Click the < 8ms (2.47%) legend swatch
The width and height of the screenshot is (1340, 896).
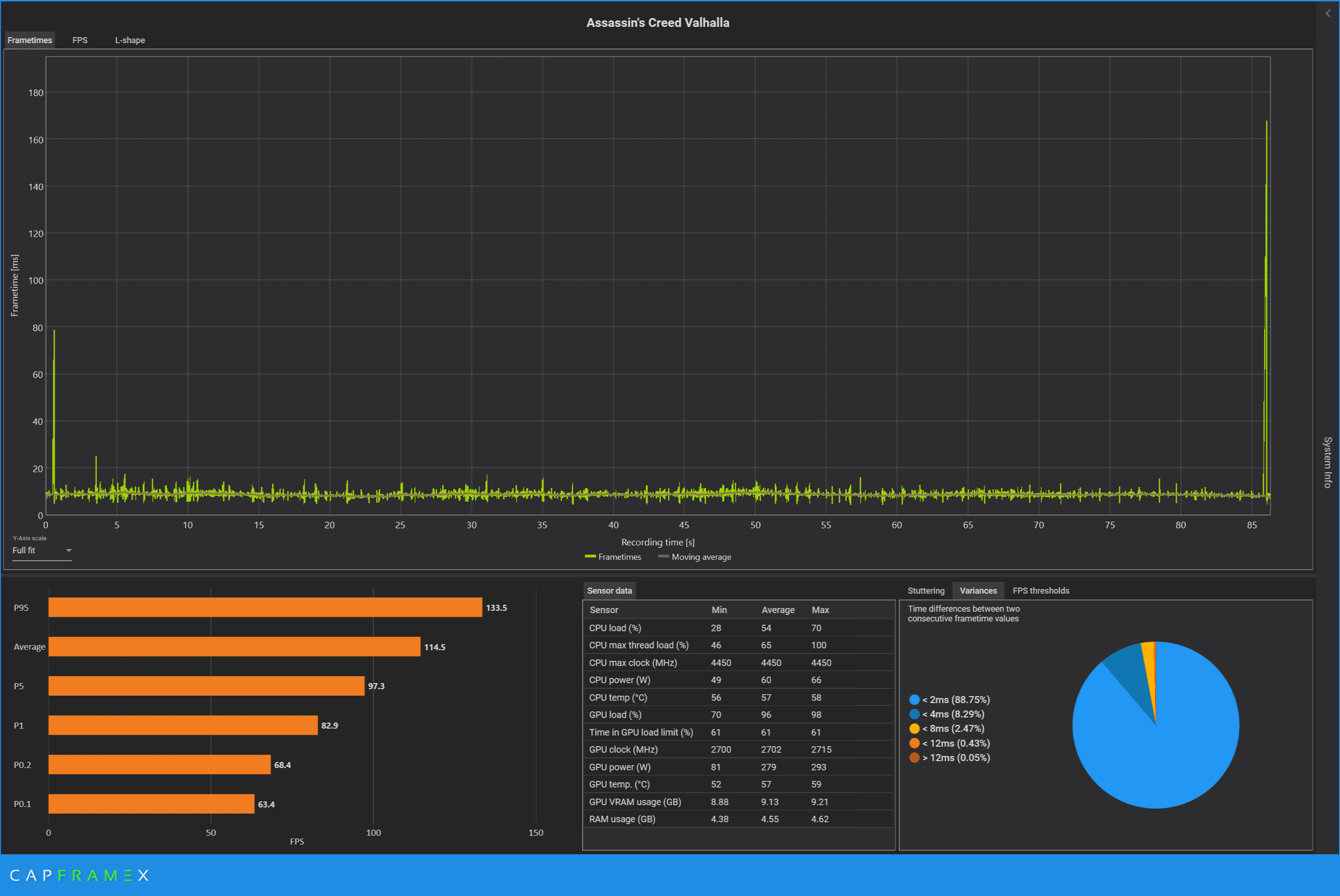pos(914,729)
